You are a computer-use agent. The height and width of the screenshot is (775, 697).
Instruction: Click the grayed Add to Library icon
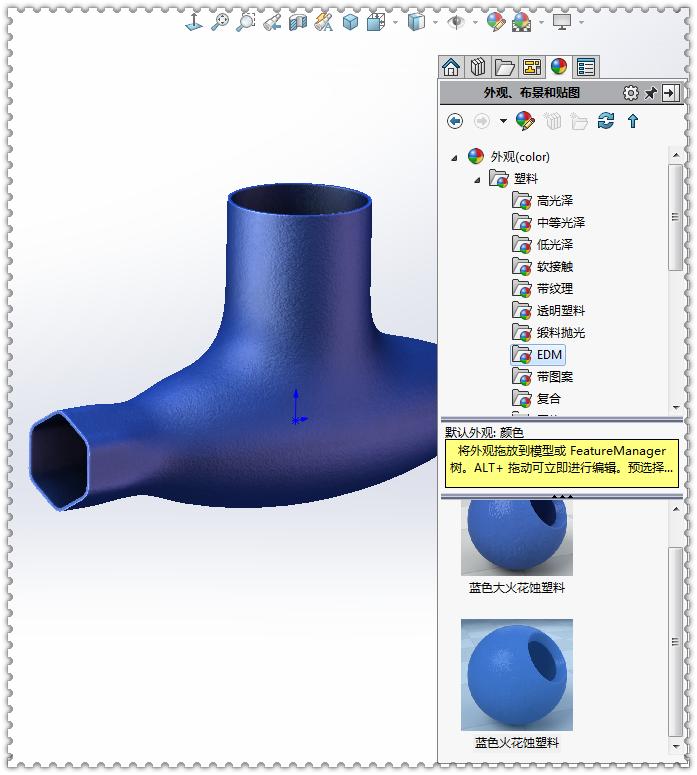click(553, 121)
